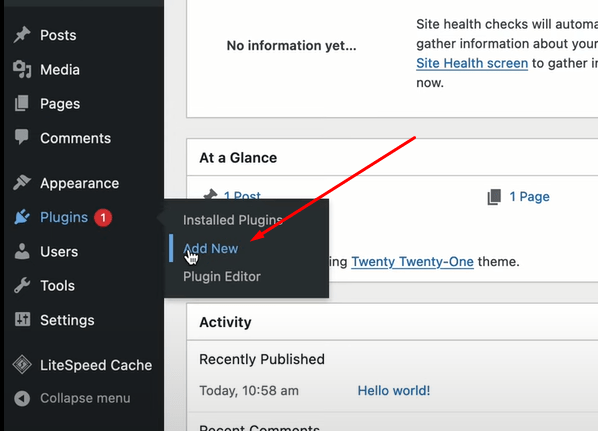Screen dimensions: 598x431
Task: Open the Settings menu
Action: pyautogui.click(x=67, y=320)
